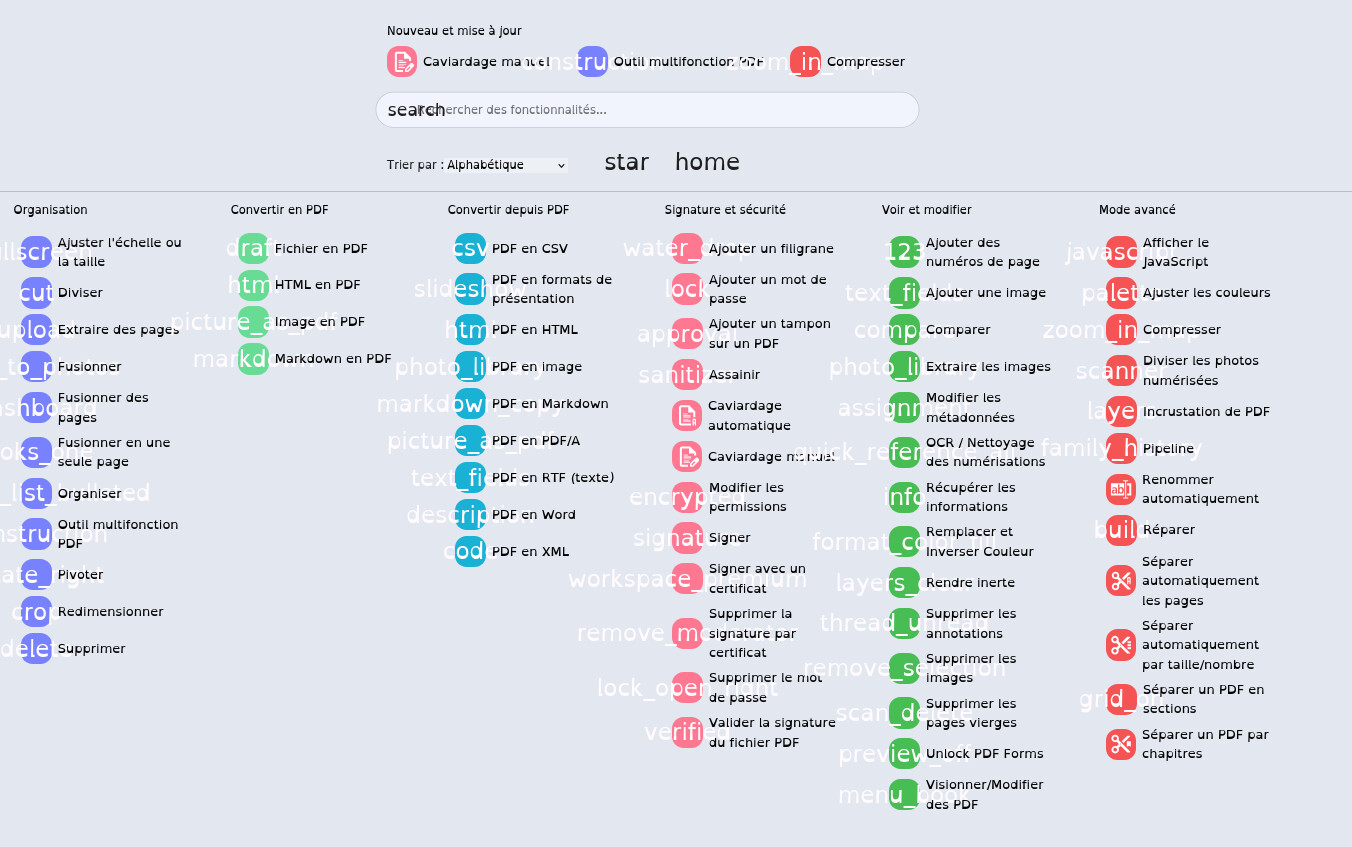Screen dimensions: 1352x847
Task: Click the home icon next to star
Action: click(707, 162)
